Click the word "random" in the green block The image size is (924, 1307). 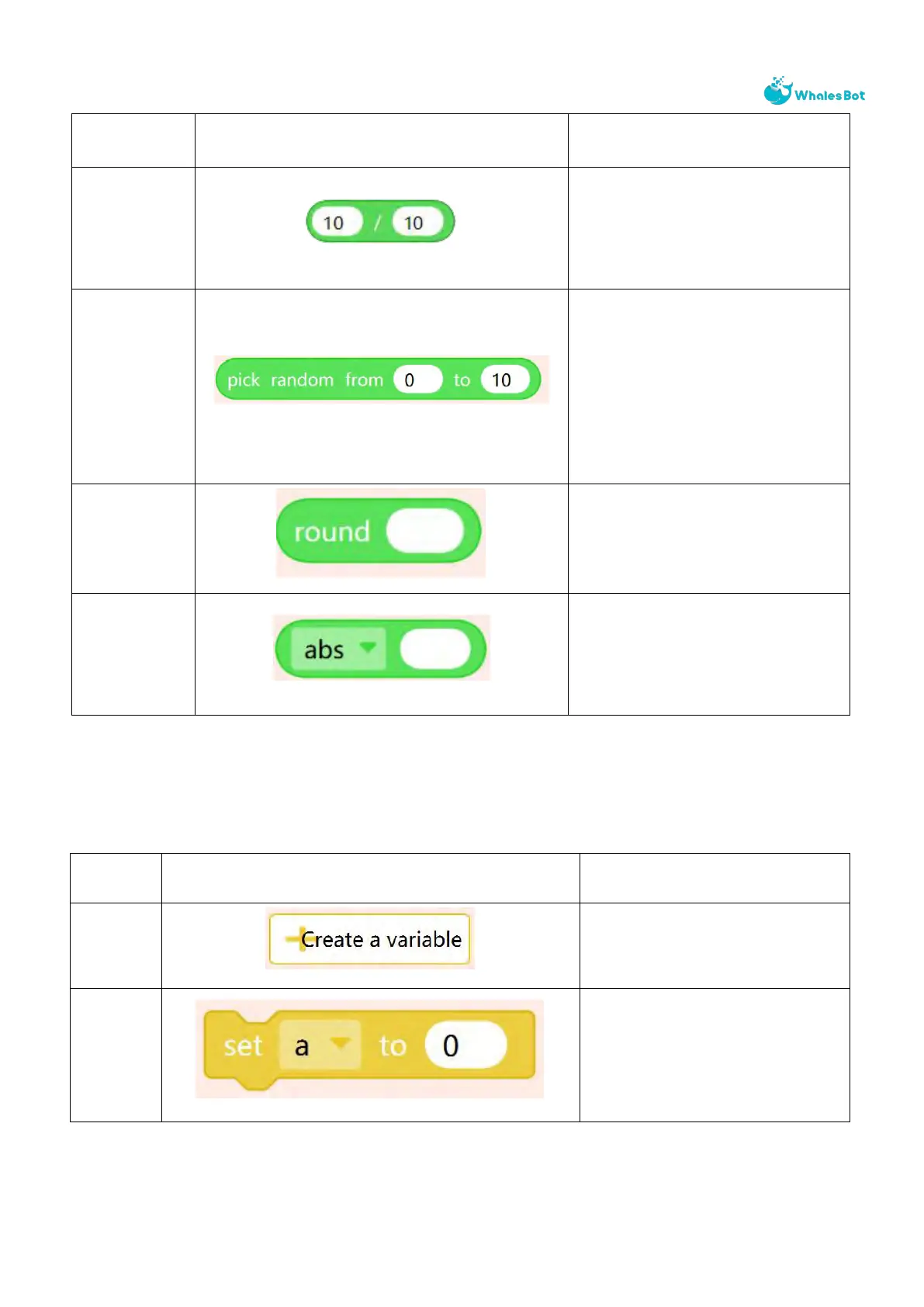click(x=302, y=380)
